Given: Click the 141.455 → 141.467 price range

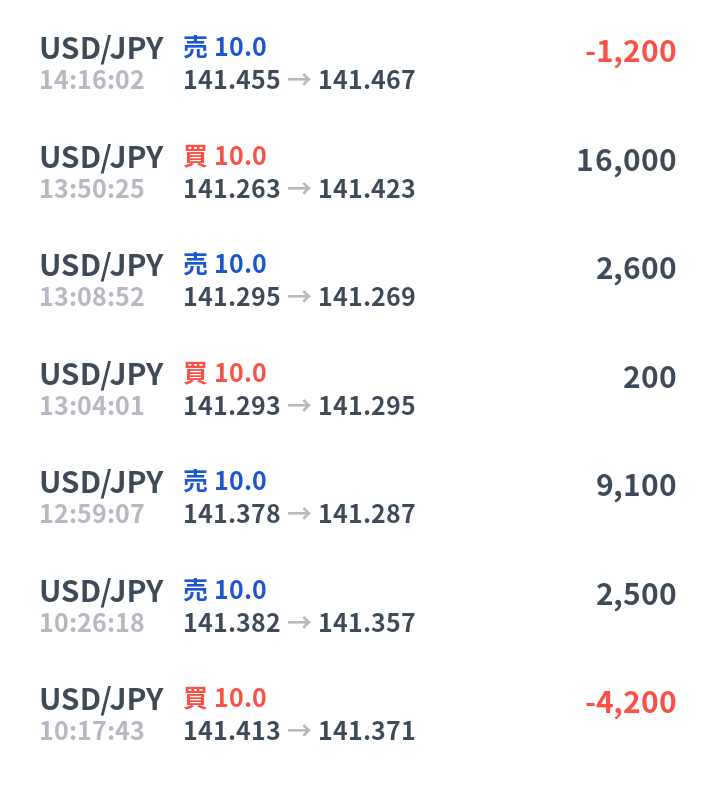Looking at the screenshot, I should [299, 80].
